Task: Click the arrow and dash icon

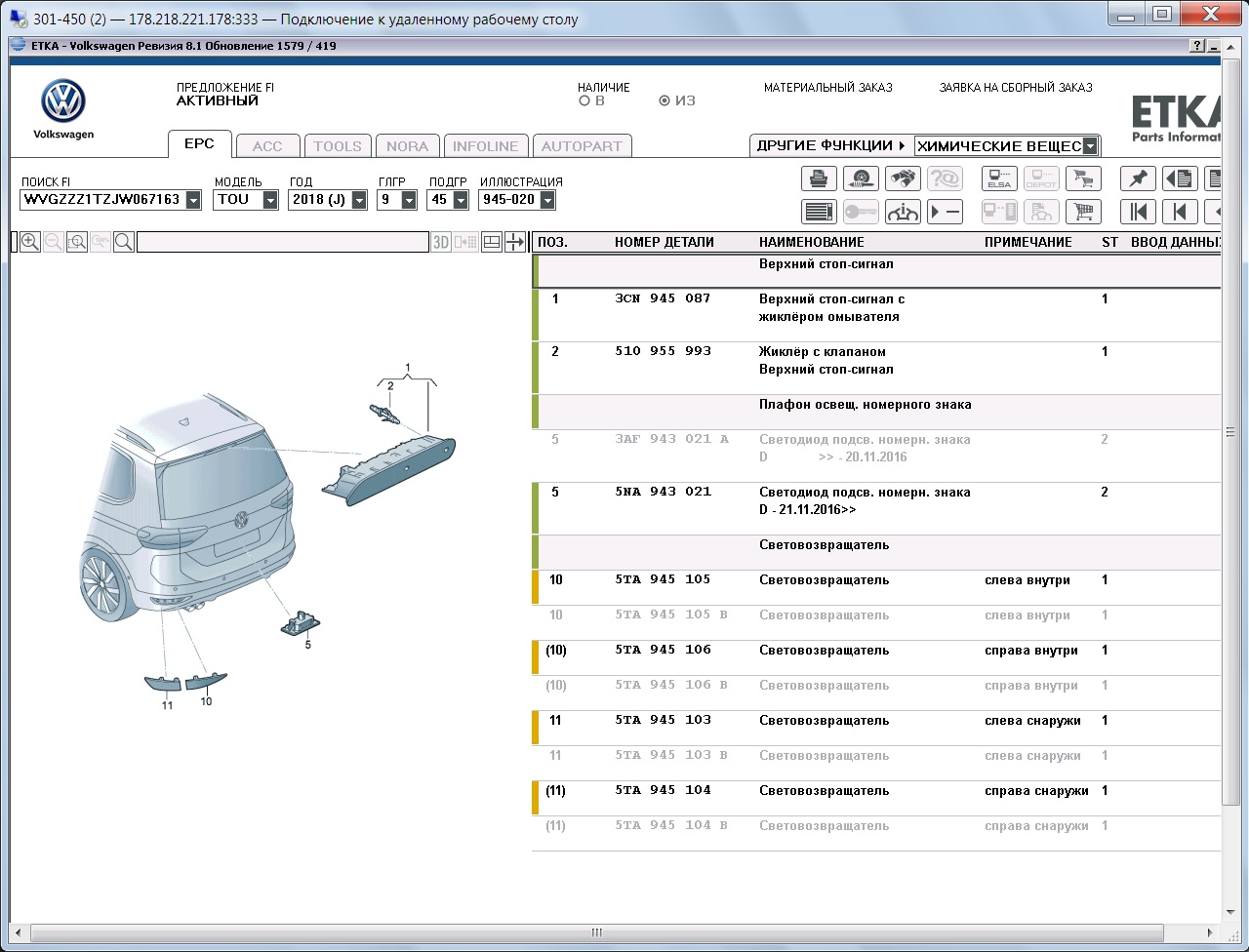Action: pos(945,212)
